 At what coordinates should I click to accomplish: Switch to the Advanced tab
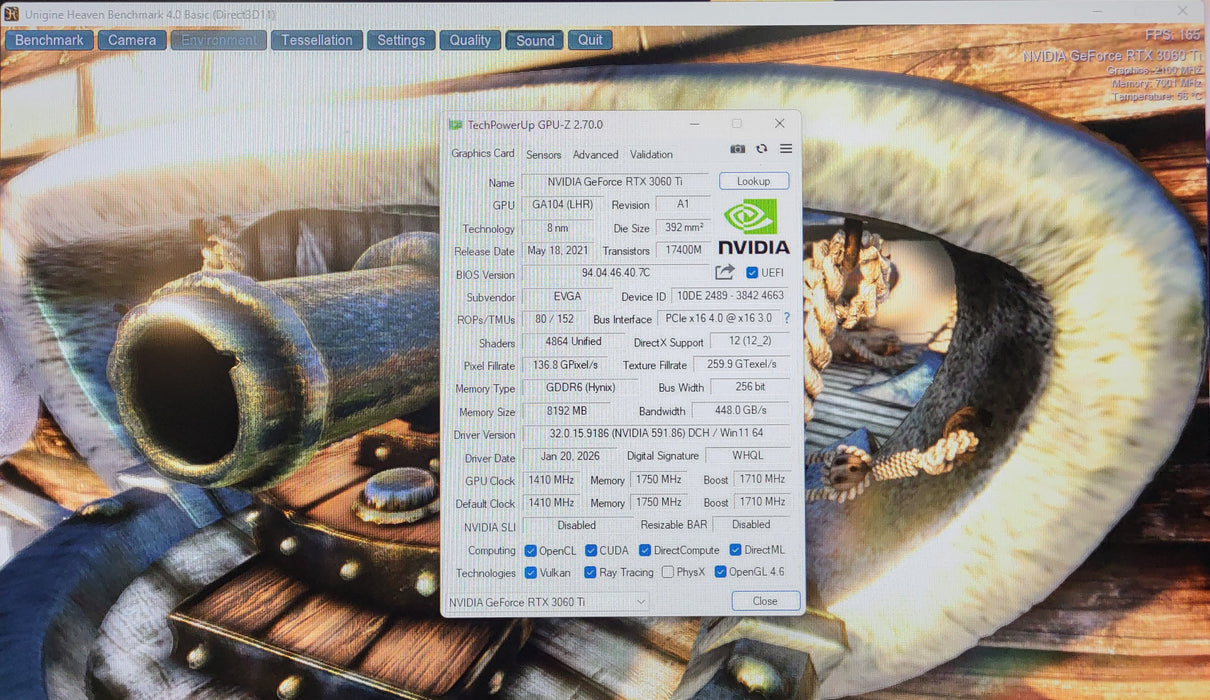[x=596, y=155]
